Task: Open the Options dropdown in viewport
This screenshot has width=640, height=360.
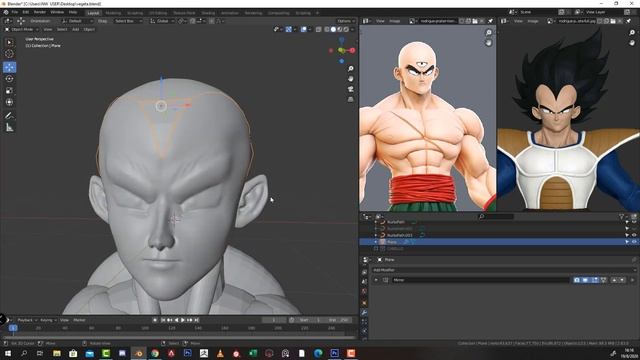Action: [346, 21]
